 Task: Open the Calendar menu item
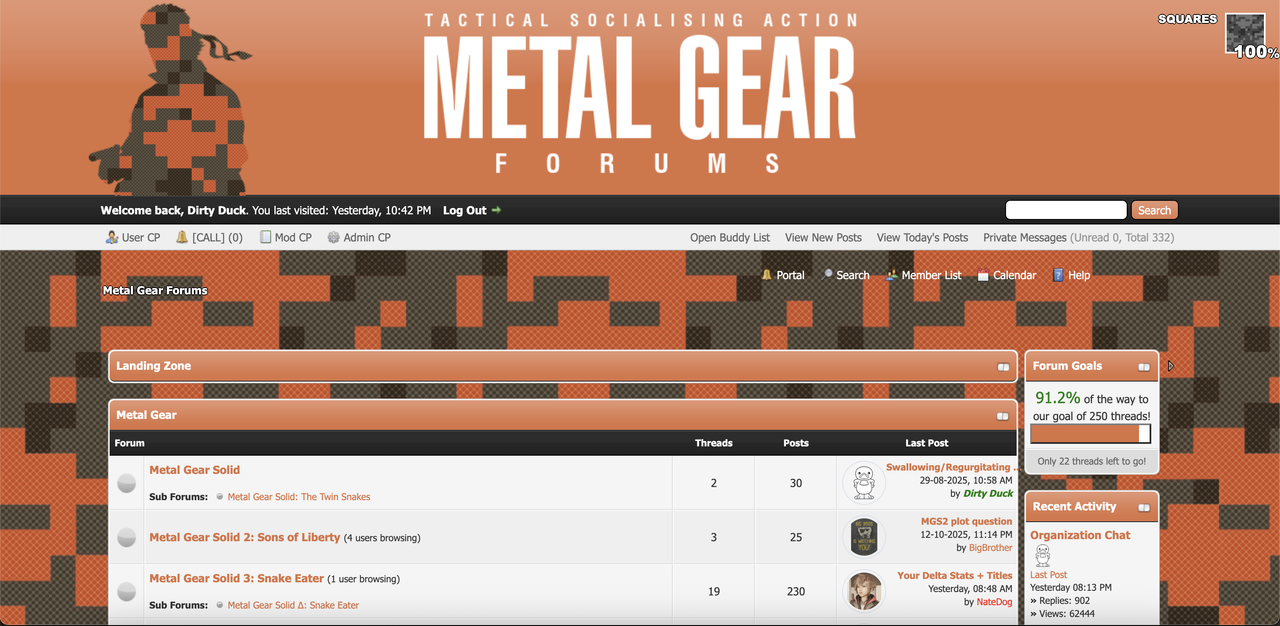(1014, 275)
